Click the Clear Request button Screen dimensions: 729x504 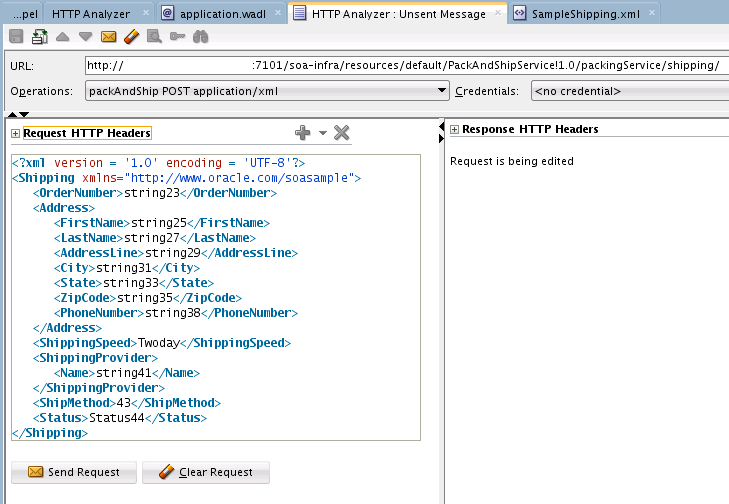pos(206,472)
